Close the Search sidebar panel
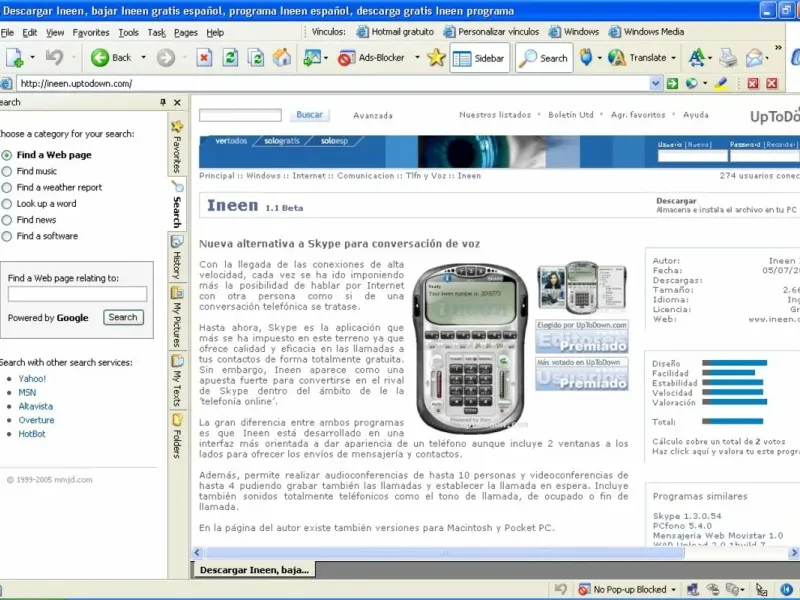The height and width of the screenshot is (600, 800). coord(177,103)
